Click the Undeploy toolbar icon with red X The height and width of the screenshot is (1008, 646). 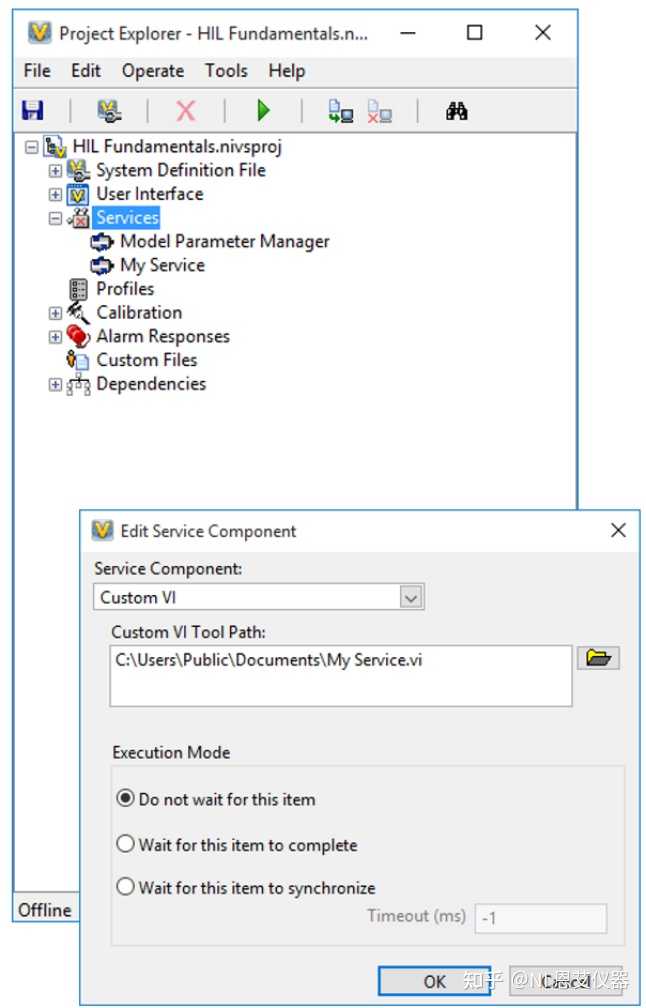[x=379, y=111]
